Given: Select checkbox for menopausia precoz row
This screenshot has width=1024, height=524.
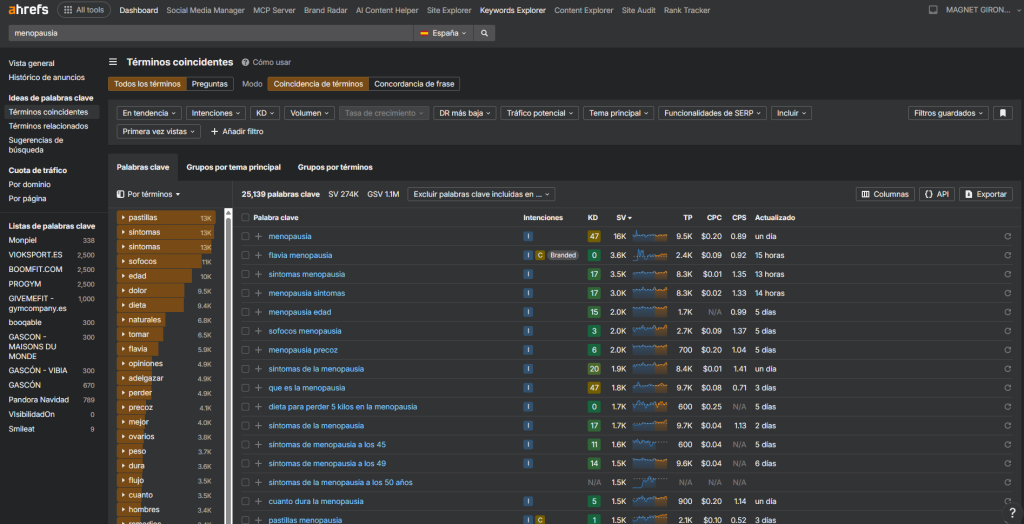Looking at the screenshot, I should coord(245,350).
